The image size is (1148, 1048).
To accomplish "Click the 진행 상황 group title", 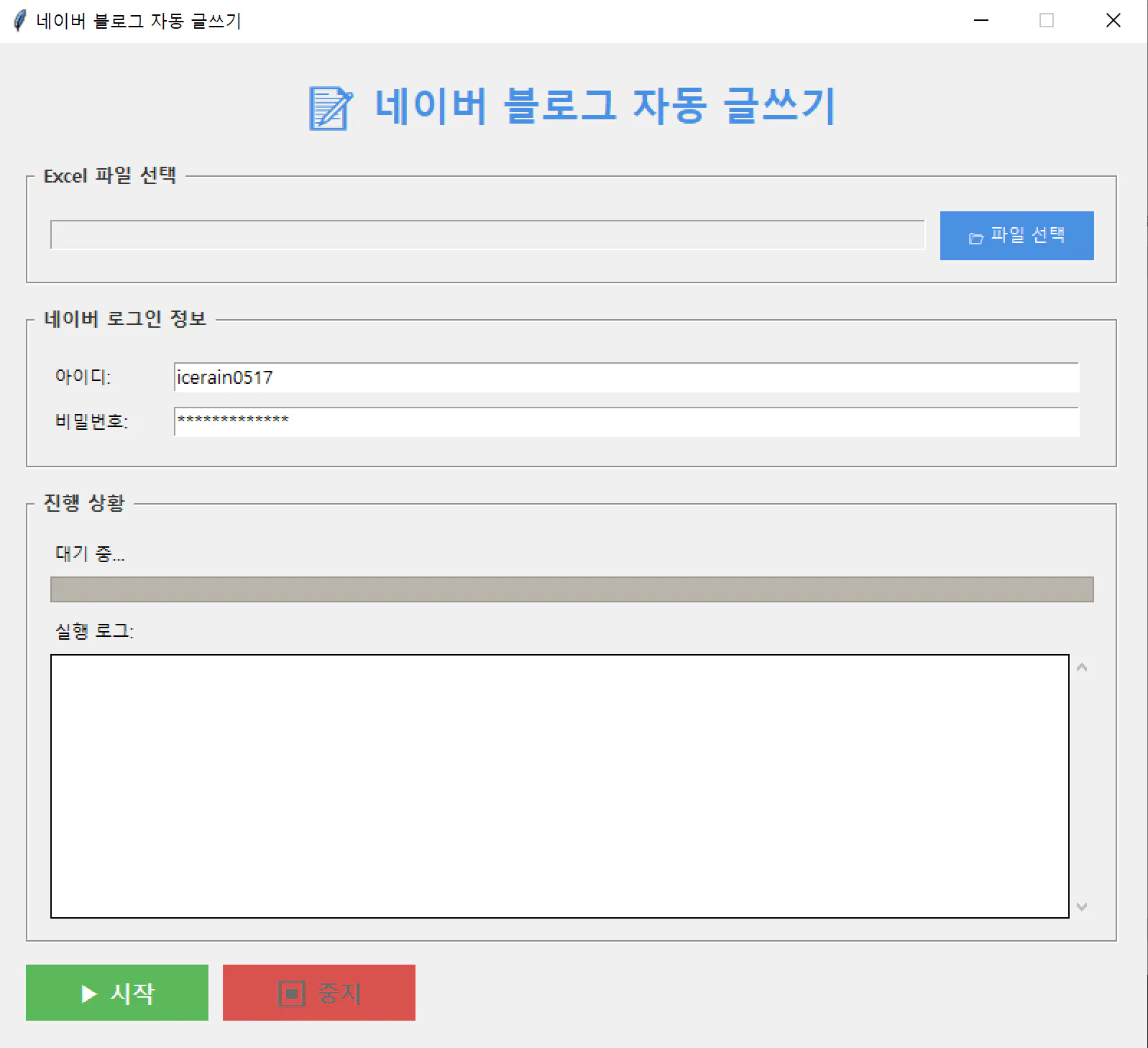I will click(x=84, y=502).
